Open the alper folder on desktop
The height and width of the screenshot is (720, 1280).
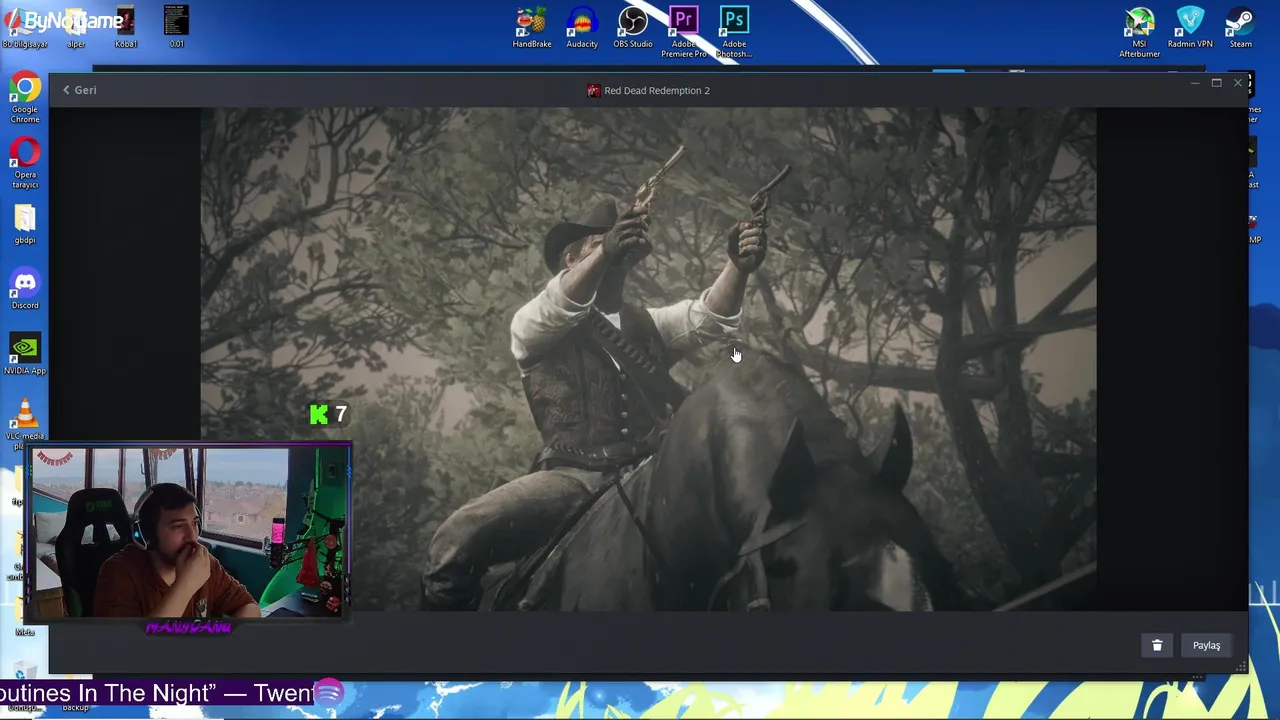(x=75, y=27)
